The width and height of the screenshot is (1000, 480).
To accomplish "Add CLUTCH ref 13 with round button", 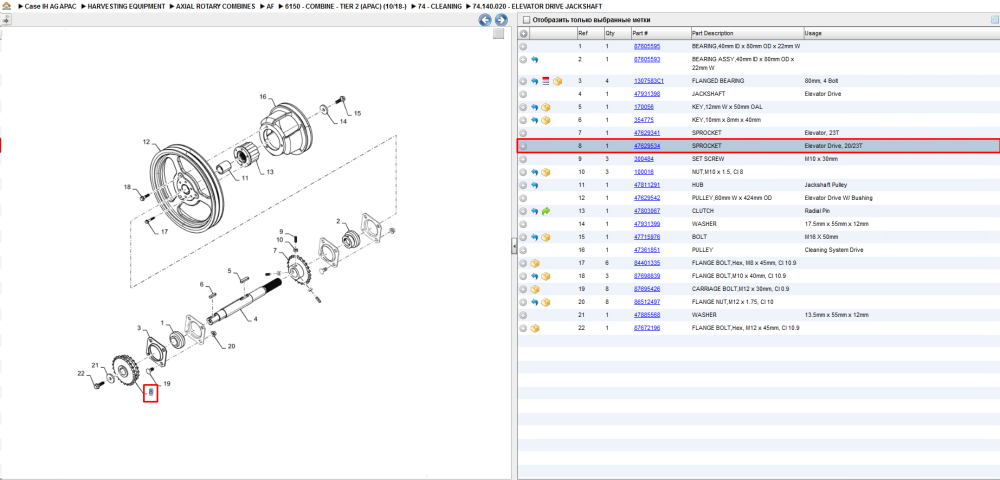I will [524, 211].
